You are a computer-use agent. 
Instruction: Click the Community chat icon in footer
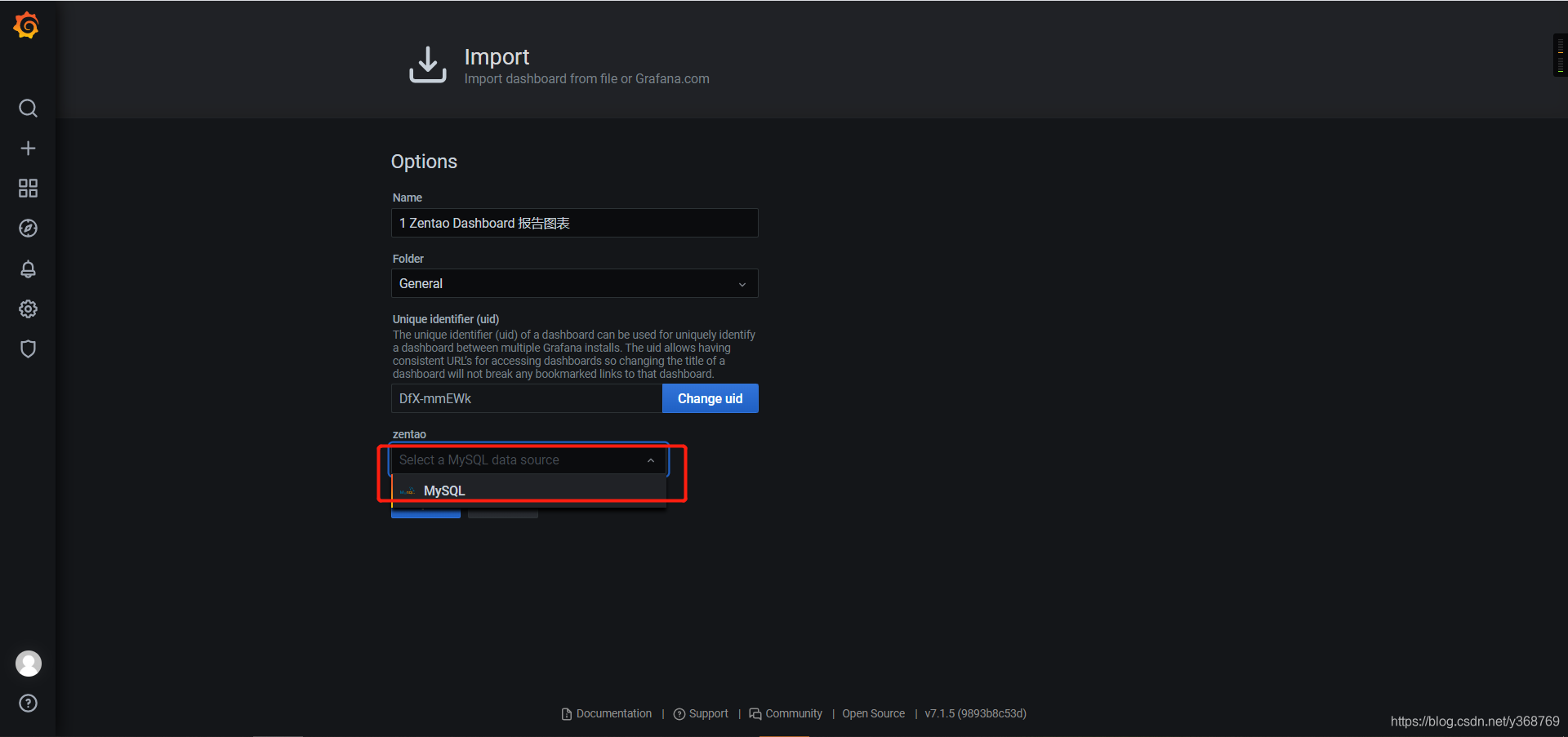pyautogui.click(x=755, y=714)
